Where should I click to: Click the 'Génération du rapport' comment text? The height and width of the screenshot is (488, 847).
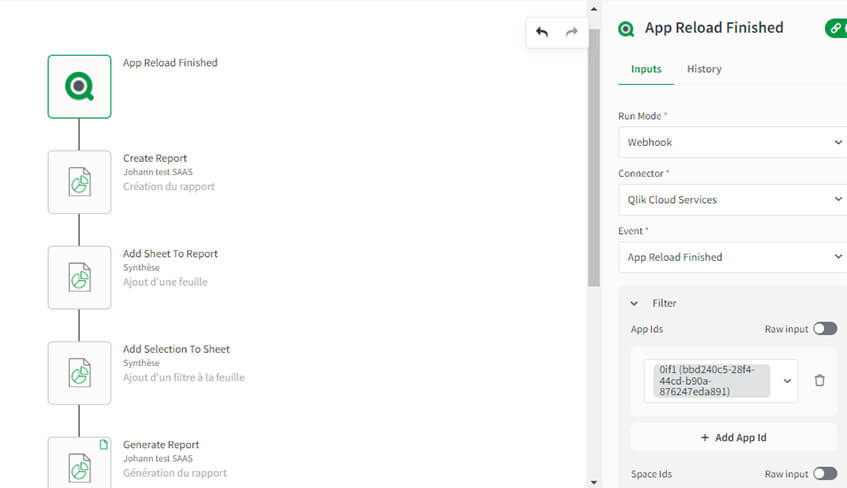[174, 473]
